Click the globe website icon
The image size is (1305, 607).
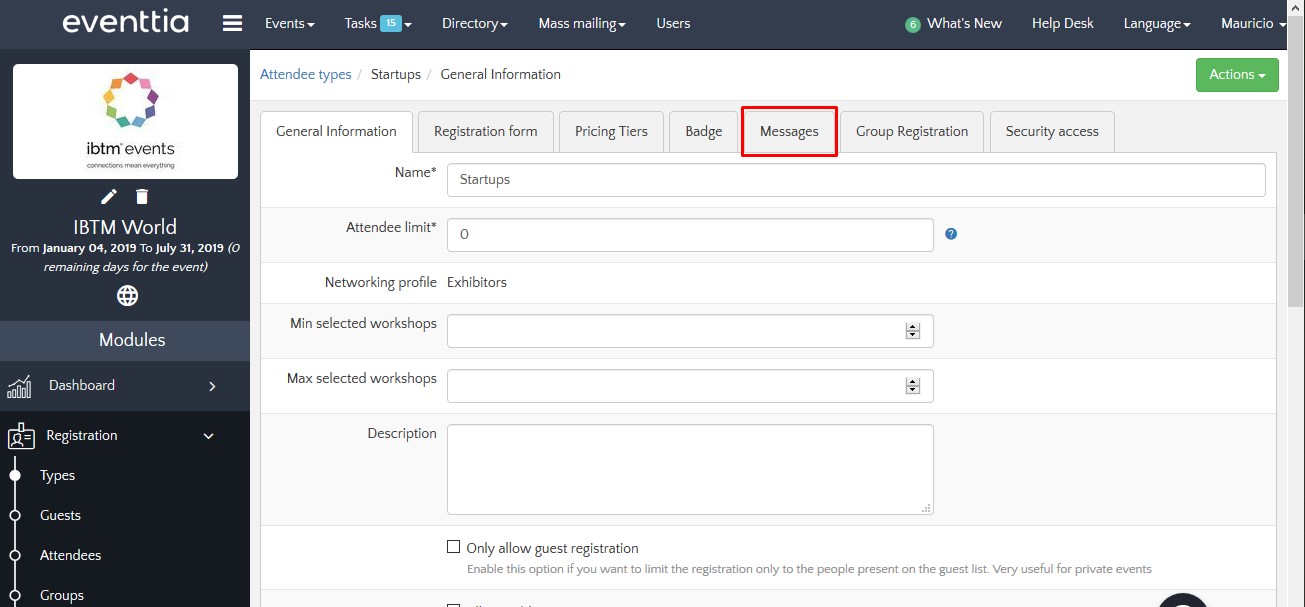(x=127, y=296)
